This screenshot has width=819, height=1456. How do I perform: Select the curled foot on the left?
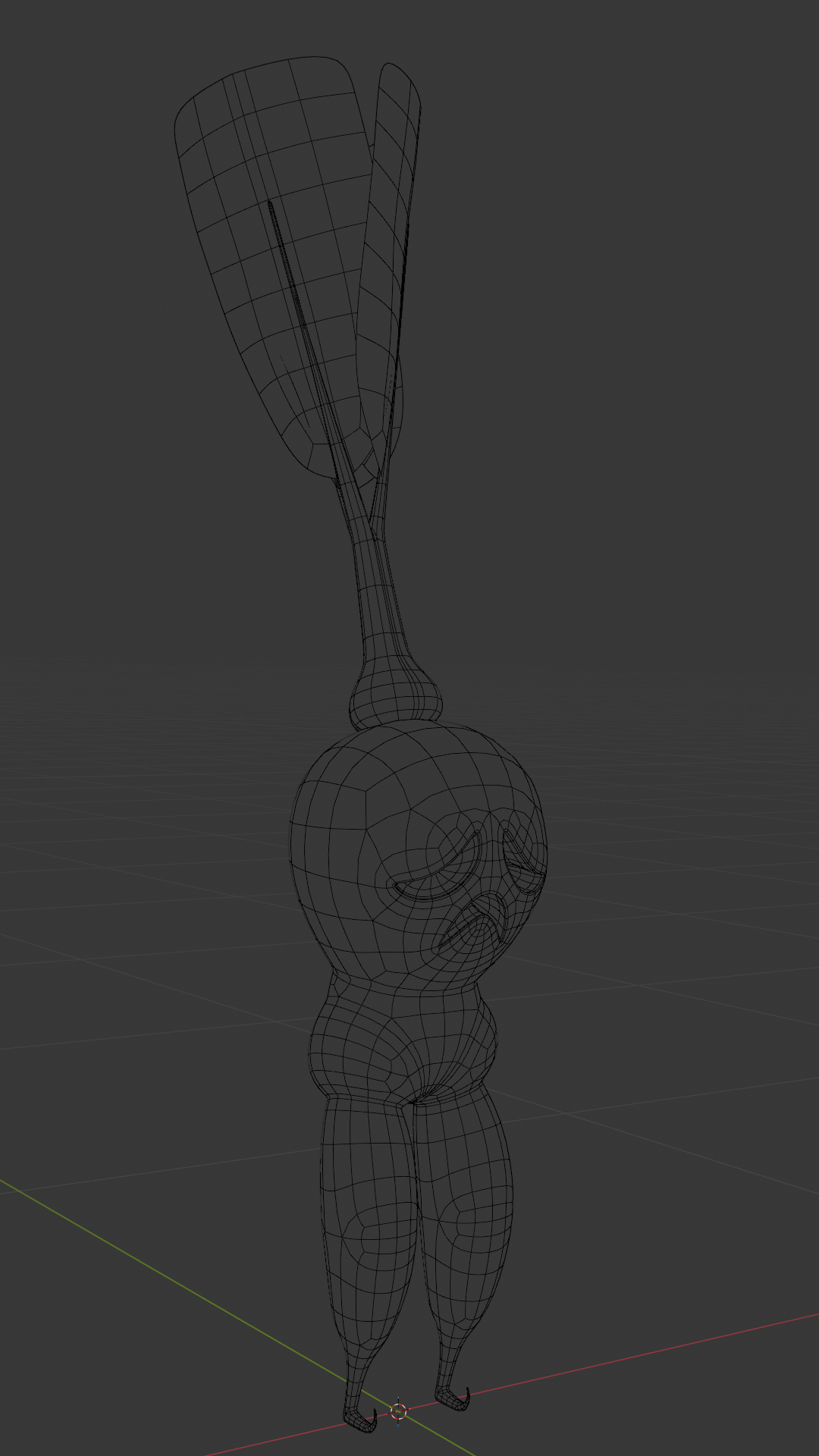[360, 1419]
